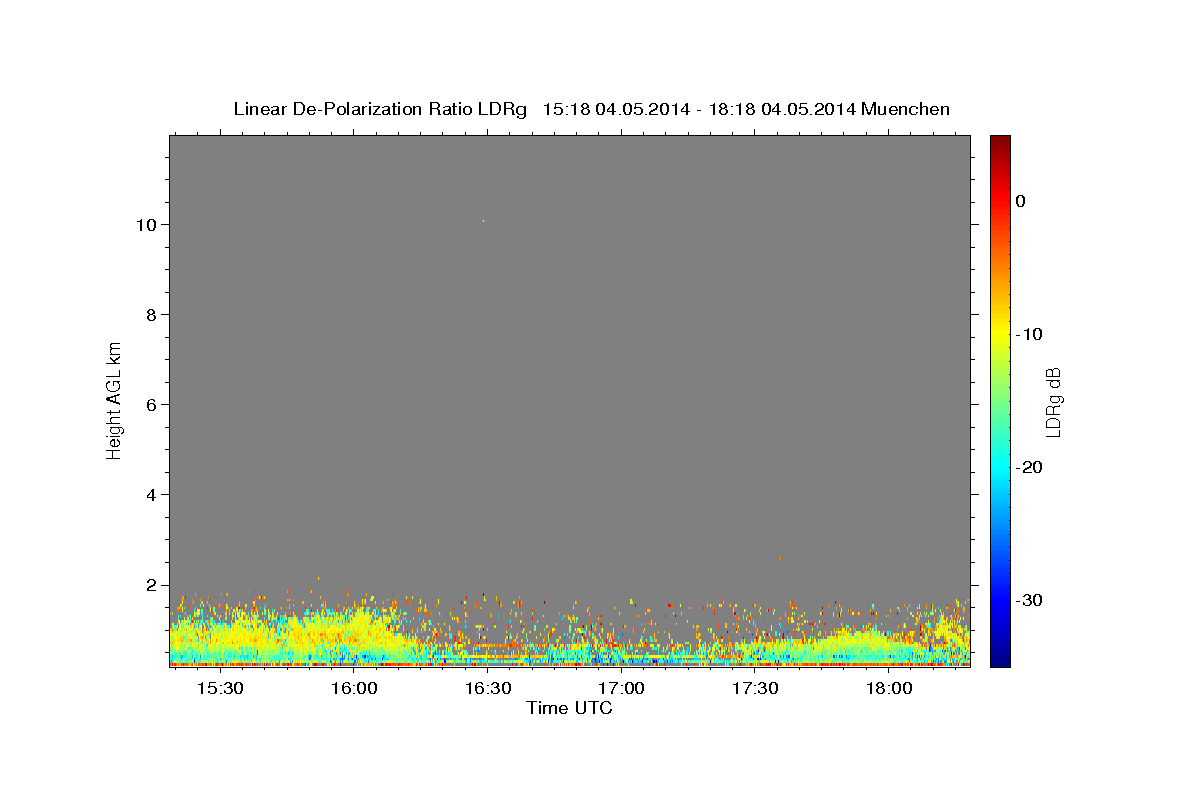The height and width of the screenshot is (800, 1200).
Task: Pick the yellow region of the colorbar
Action: [x=1000, y=334]
